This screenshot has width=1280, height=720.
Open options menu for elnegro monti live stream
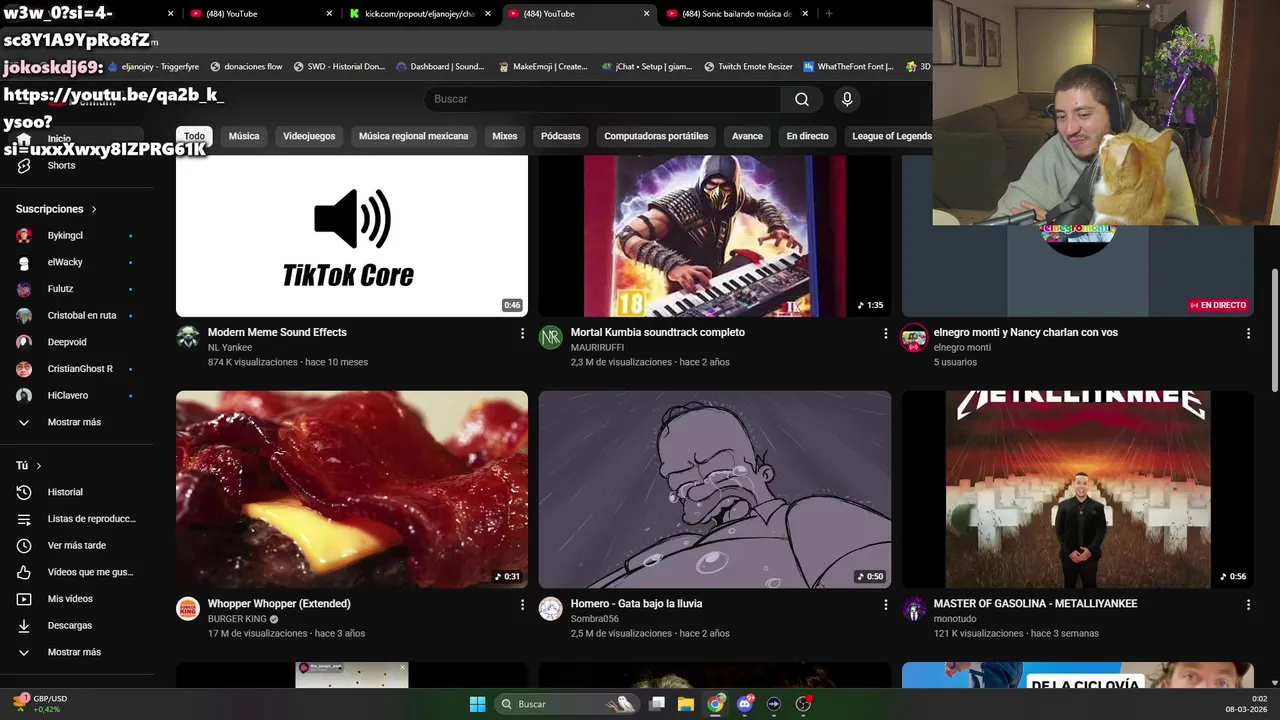coord(1248,333)
